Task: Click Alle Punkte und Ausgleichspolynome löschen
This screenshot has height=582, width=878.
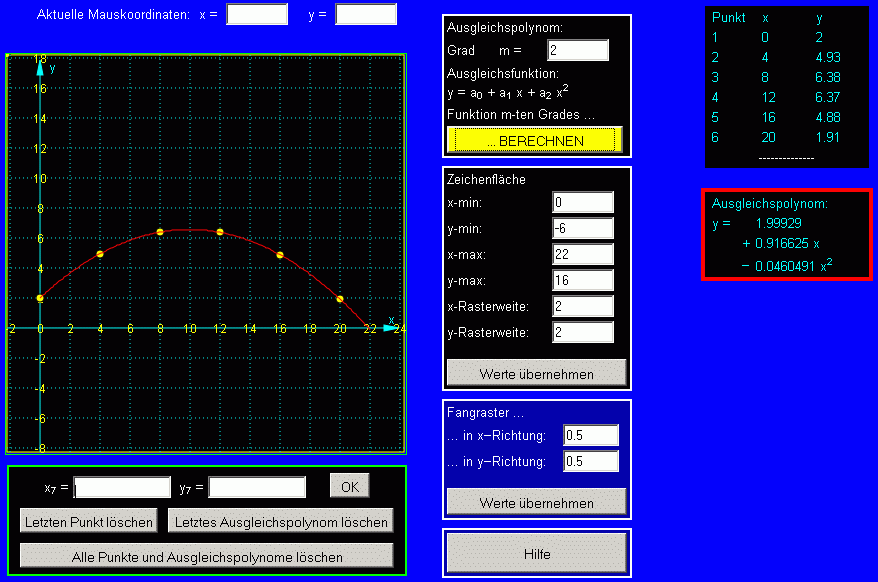Action: [207, 556]
